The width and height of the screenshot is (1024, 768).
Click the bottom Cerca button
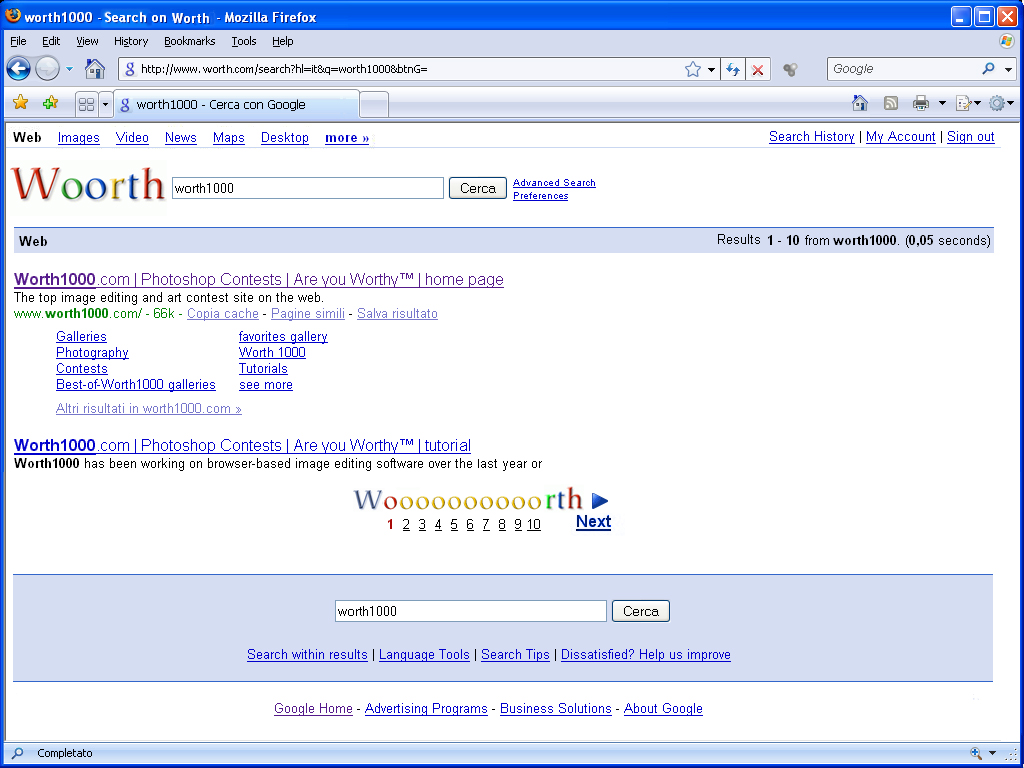click(641, 611)
